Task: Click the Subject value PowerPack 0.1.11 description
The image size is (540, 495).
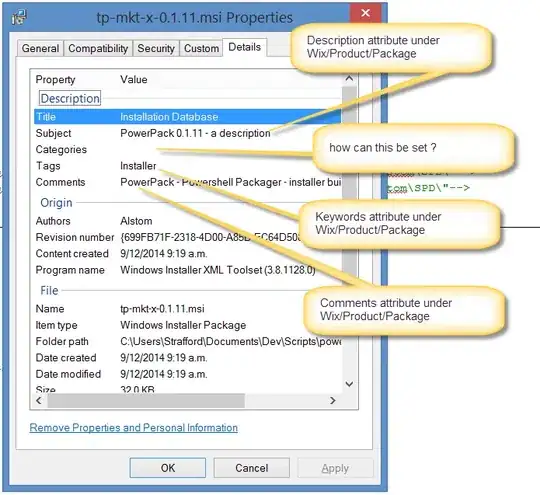Action: [195, 133]
